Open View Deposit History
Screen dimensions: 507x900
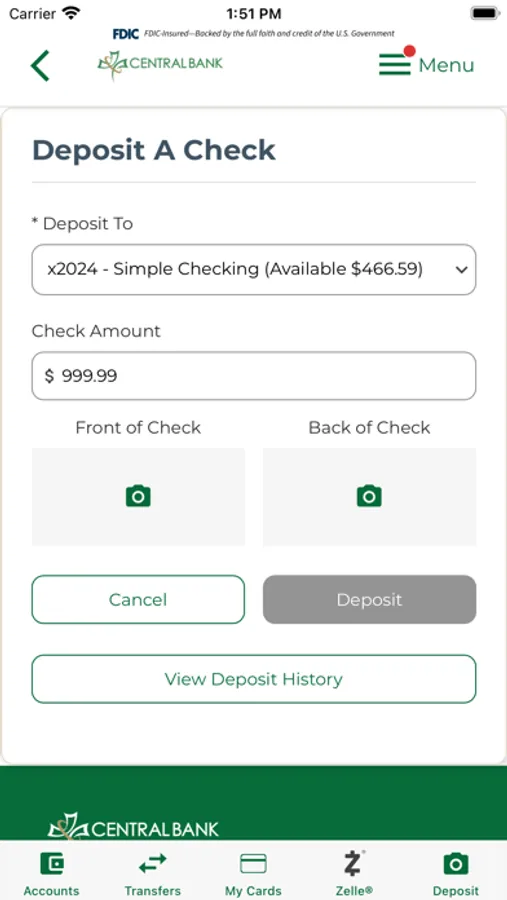tap(254, 679)
